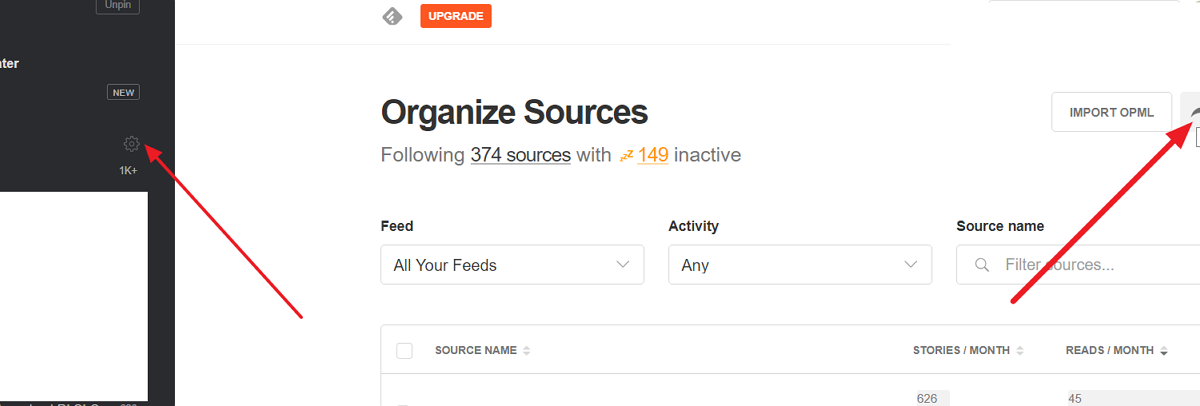The width and height of the screenshot is (1200, 406).
Task: Click the magnifier icon in source filter
Action: click(x=982, y=265)
